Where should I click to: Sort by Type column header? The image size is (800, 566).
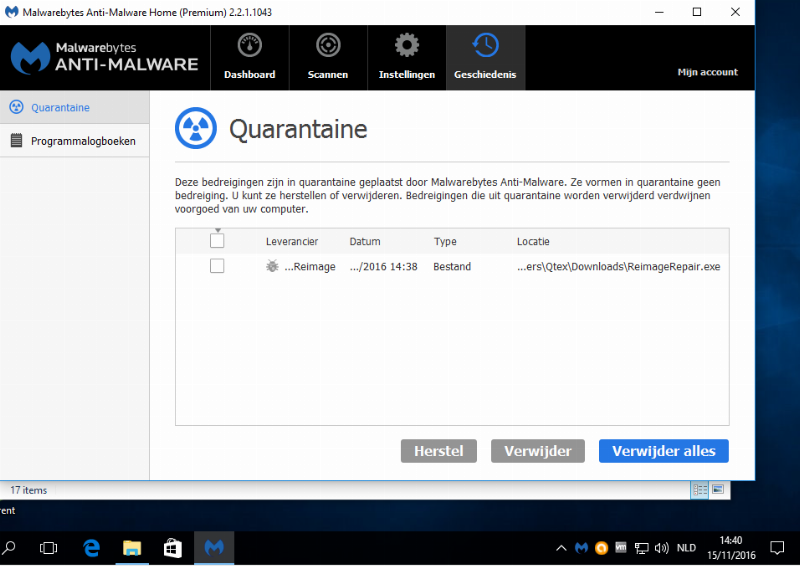pos(445,241)
